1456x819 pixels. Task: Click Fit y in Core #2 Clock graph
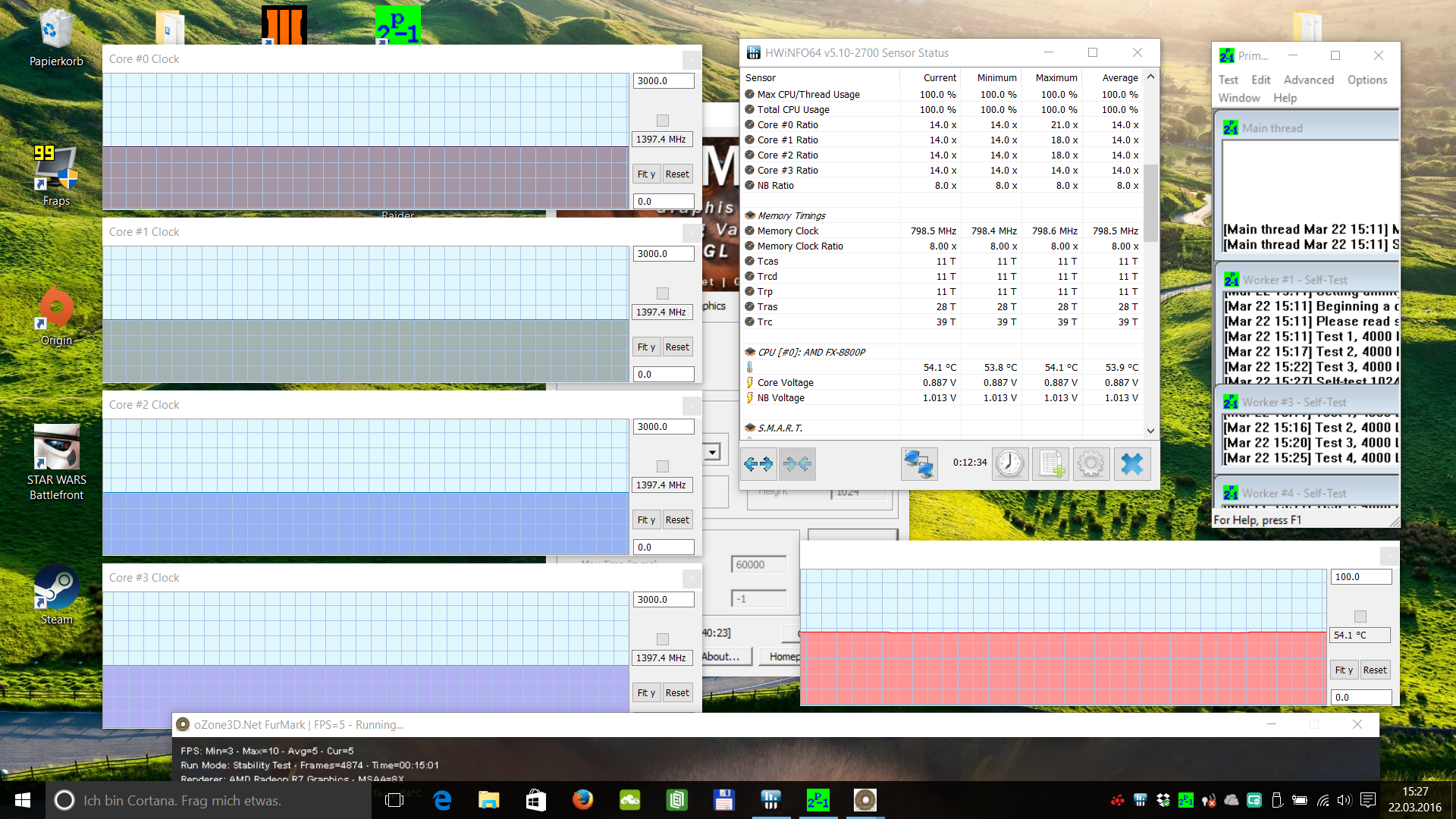tap(646, 520)
